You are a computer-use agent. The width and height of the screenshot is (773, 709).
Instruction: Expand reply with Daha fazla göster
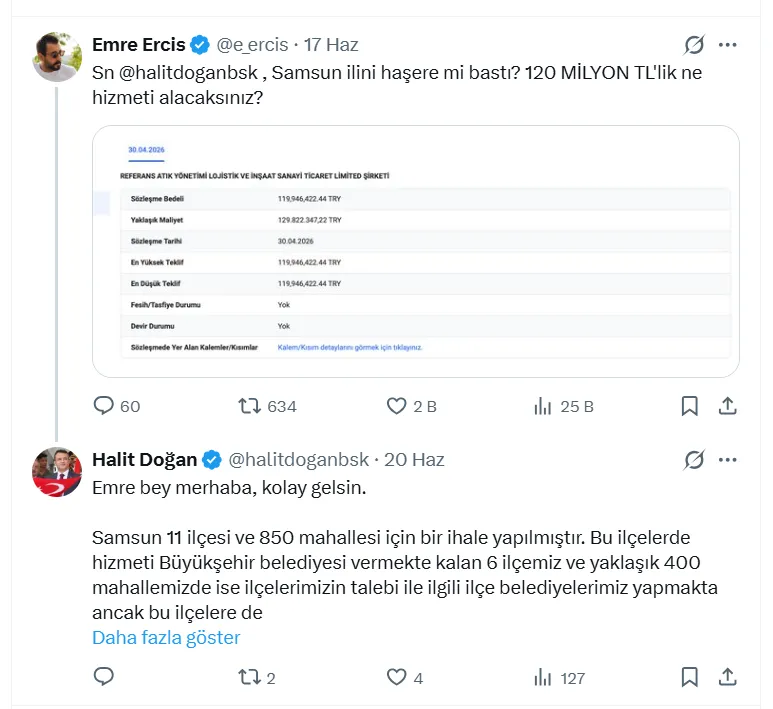[x=166, y=638]
